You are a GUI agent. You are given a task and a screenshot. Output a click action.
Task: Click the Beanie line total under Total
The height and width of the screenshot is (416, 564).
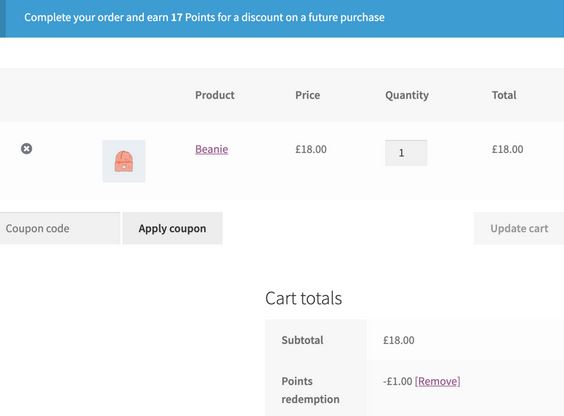click(x=508, y=149)
